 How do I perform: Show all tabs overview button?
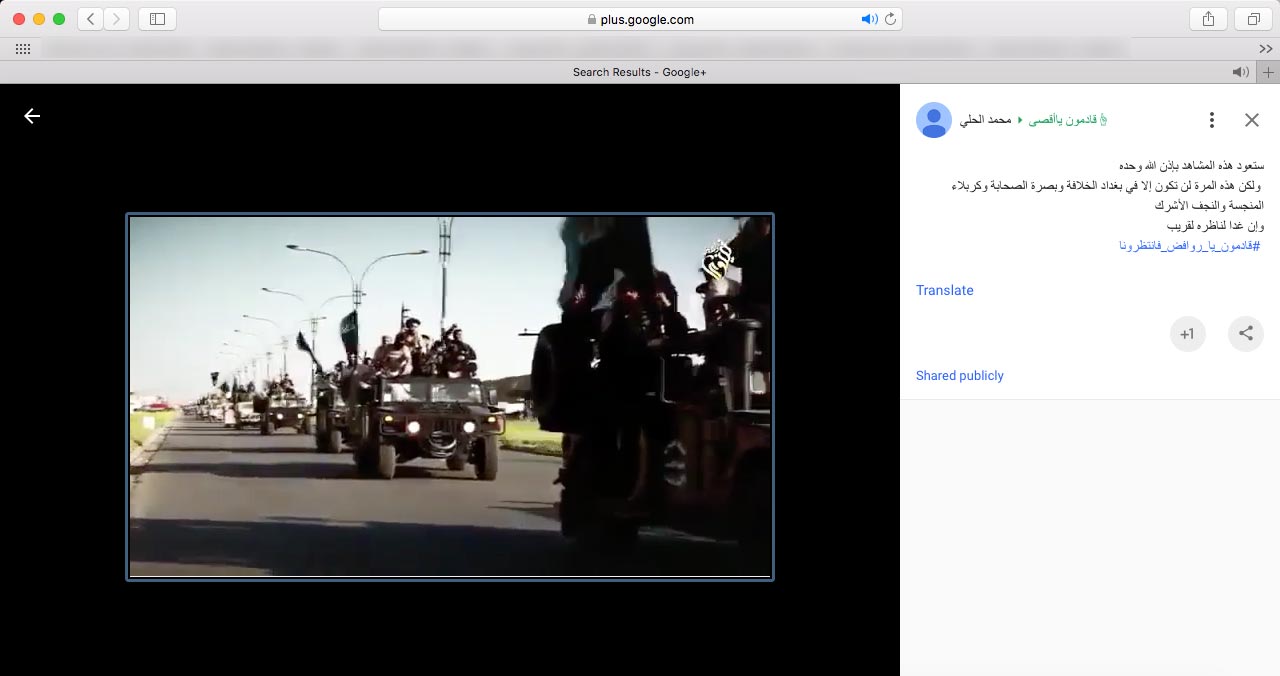(1253, 19)
